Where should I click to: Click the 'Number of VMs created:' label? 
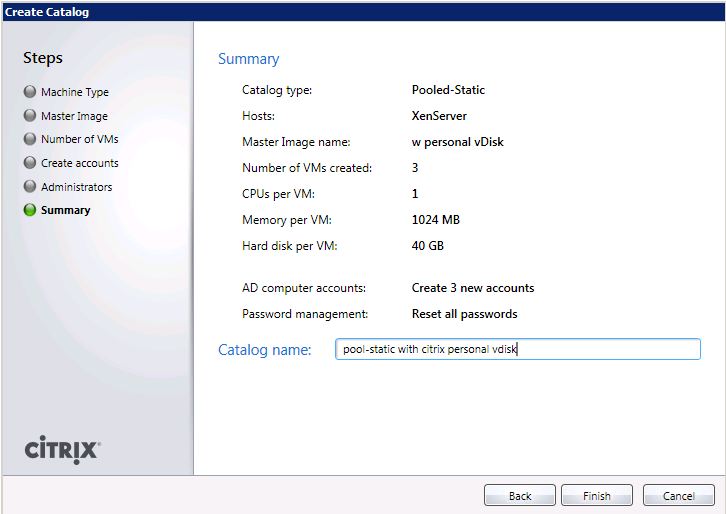pos(307,168)
